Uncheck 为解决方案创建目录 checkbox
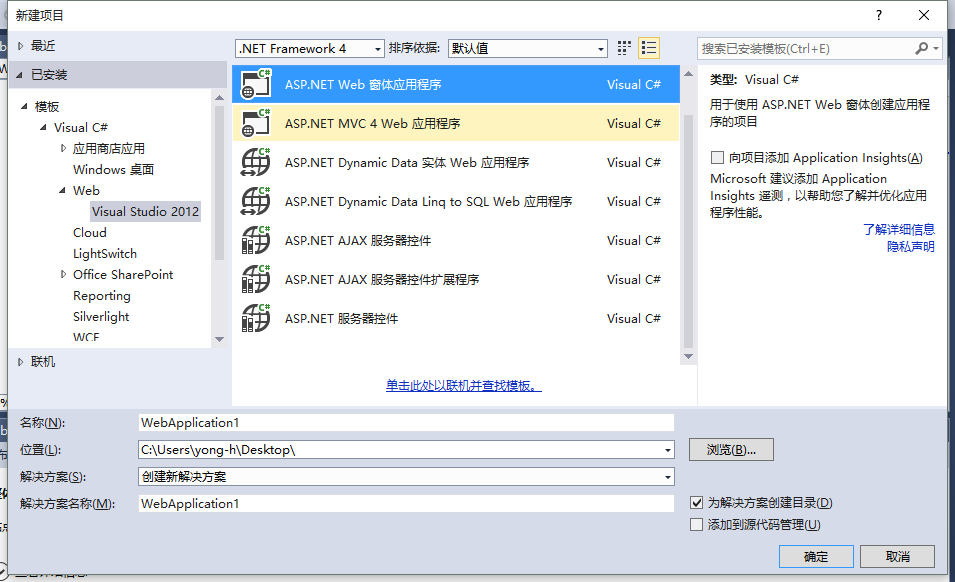This screenshot has height=582, width=955. [x=697, y=503]
